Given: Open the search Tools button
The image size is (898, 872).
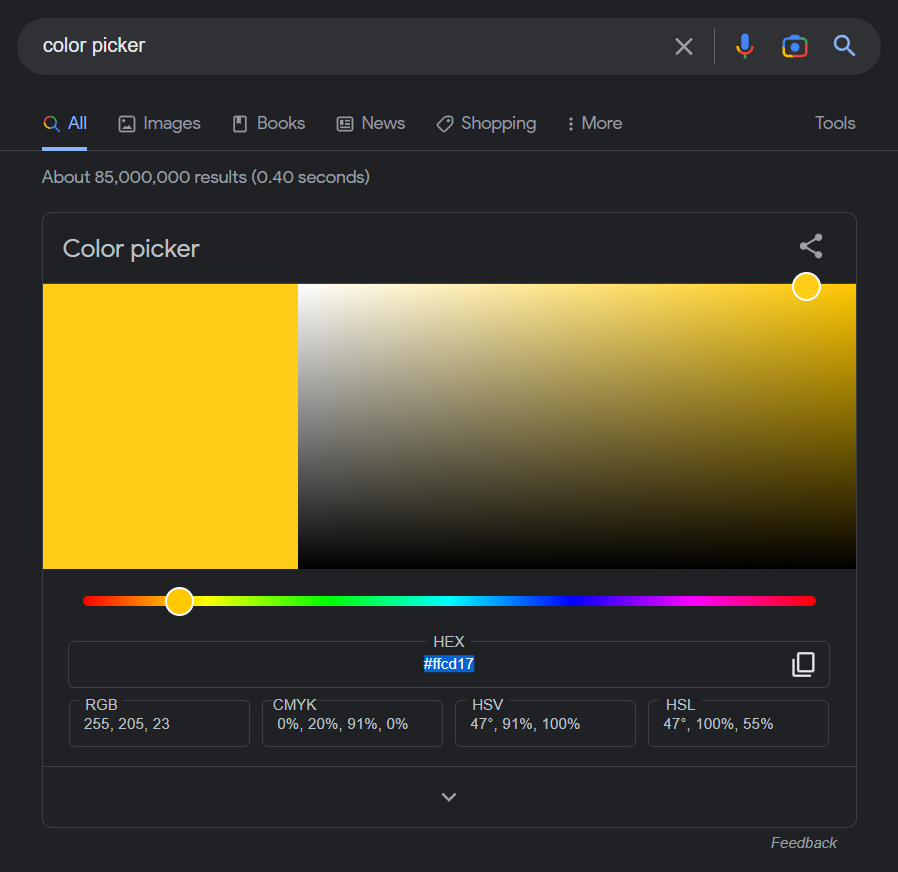Looking at the screenshot, I should tap(835, 123).
